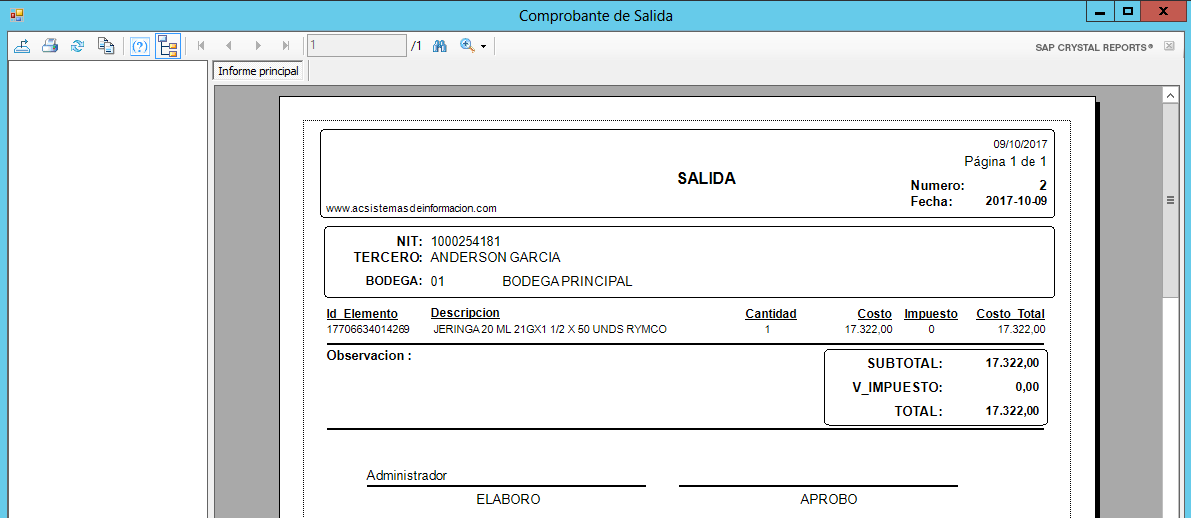Viewport: 1191px width, 518px height.
Task: Open the Find Text binoculars tool
Action: [x=439, y=46]
